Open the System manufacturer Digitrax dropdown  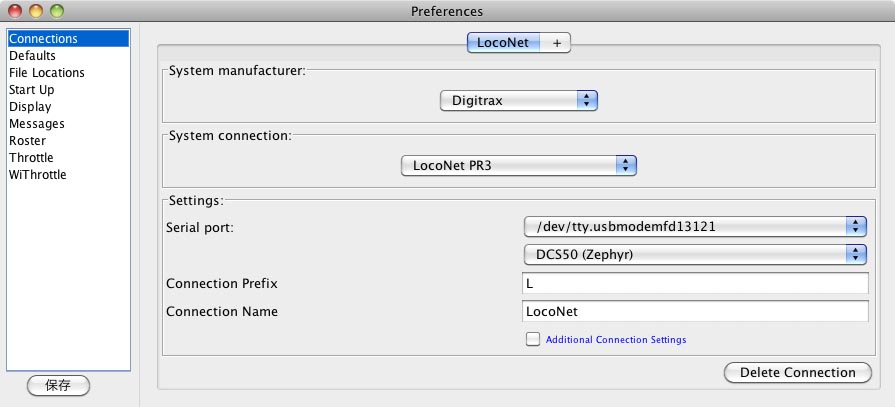[519, 100]
